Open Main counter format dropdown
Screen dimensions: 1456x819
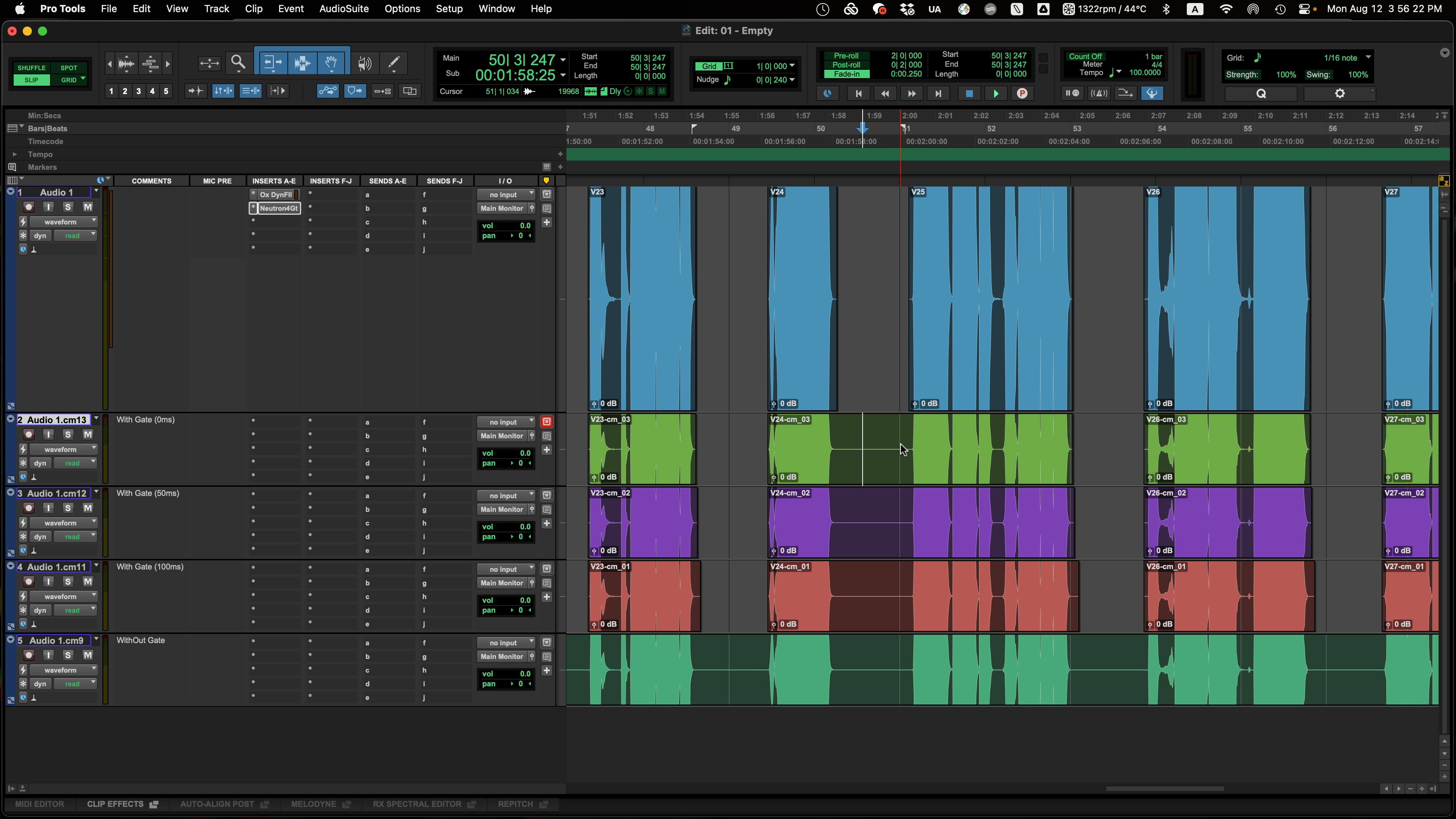tap(563, 60)
